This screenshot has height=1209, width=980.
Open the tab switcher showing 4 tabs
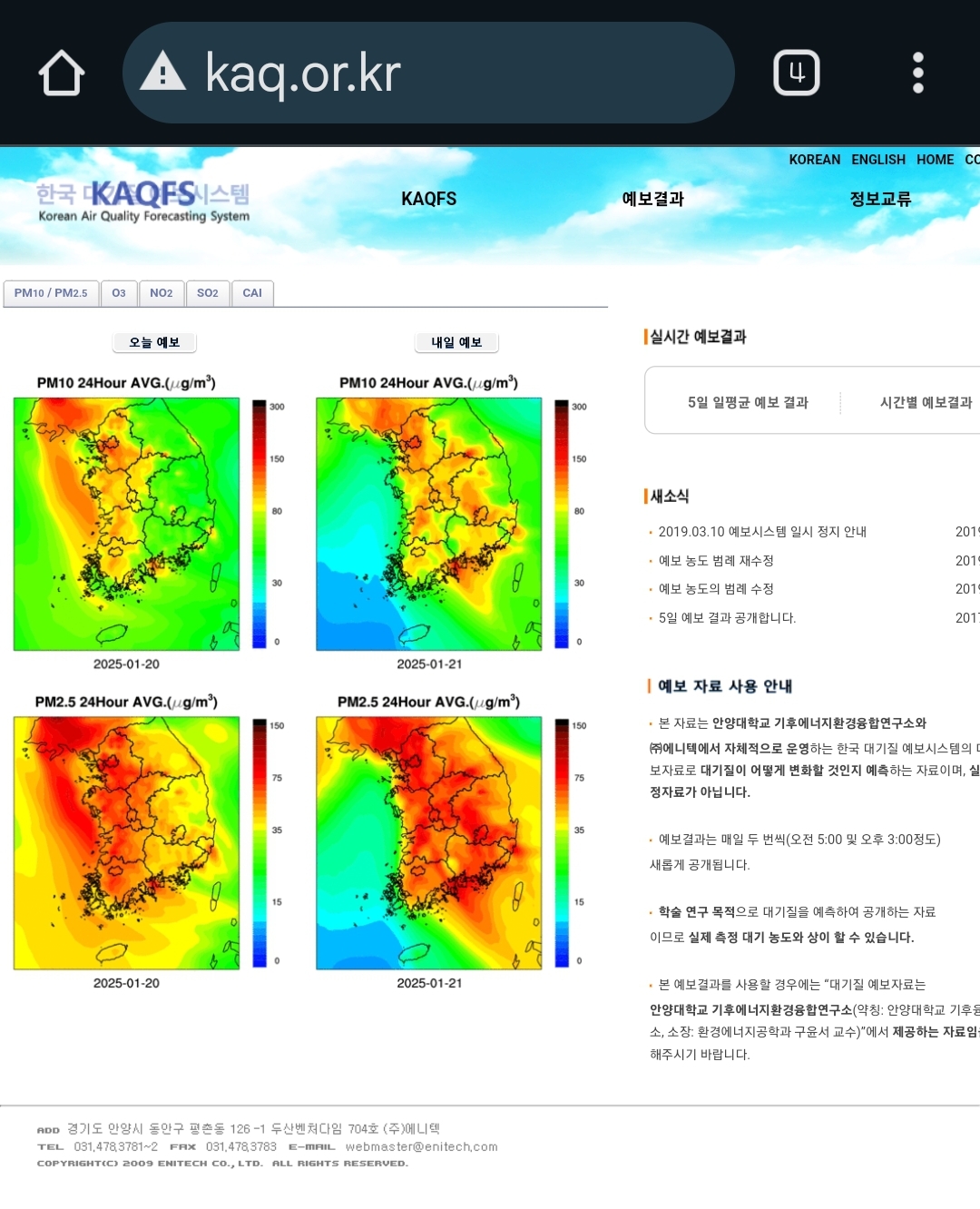click(797, 73)
